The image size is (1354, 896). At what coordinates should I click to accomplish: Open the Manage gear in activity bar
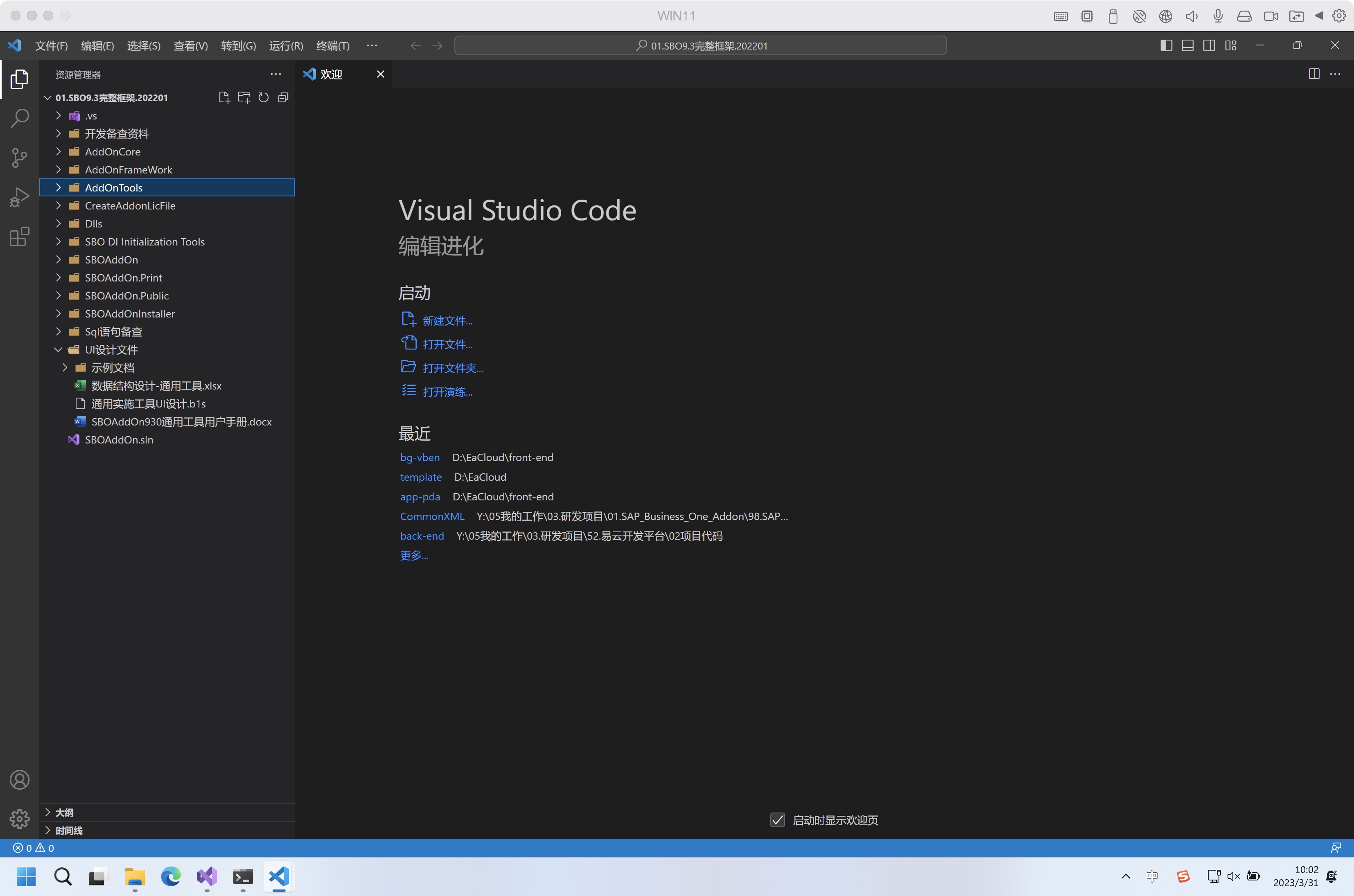coord(19,819)
